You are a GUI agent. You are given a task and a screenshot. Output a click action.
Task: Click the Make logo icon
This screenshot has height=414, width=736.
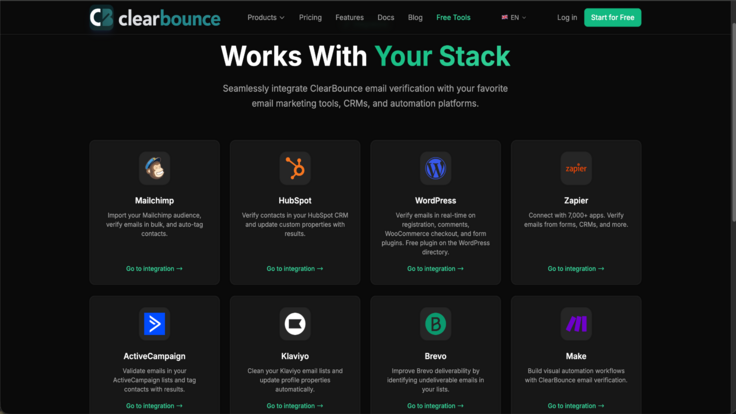point(576,324)
